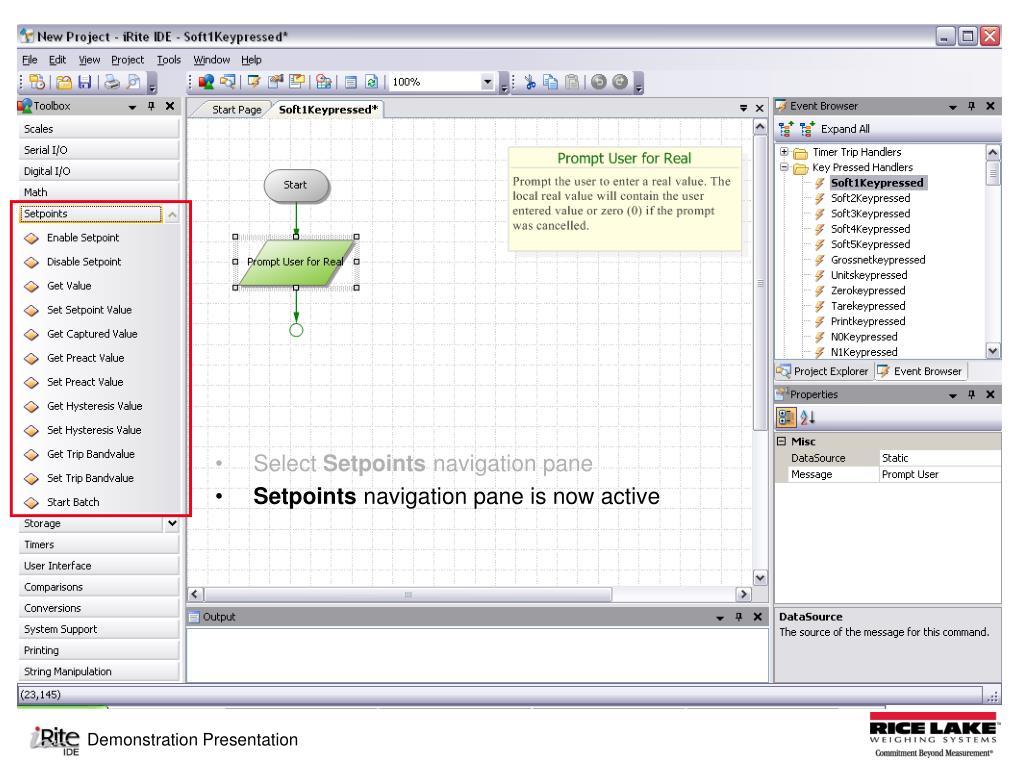Viewport: 1024px width, 768px height.
Task: Open the Edit menu
Action: tap(57, 60)
